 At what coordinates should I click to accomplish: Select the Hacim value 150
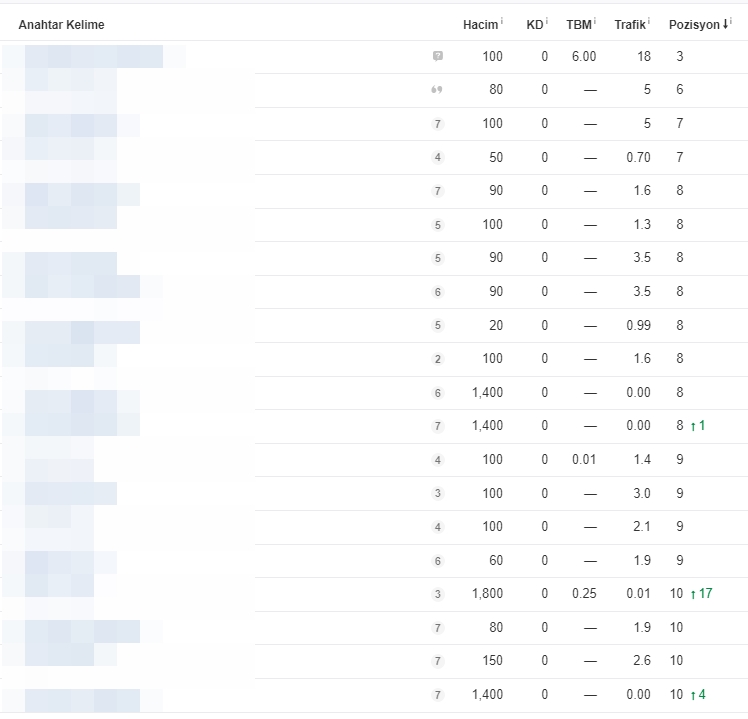coord(492,661)
